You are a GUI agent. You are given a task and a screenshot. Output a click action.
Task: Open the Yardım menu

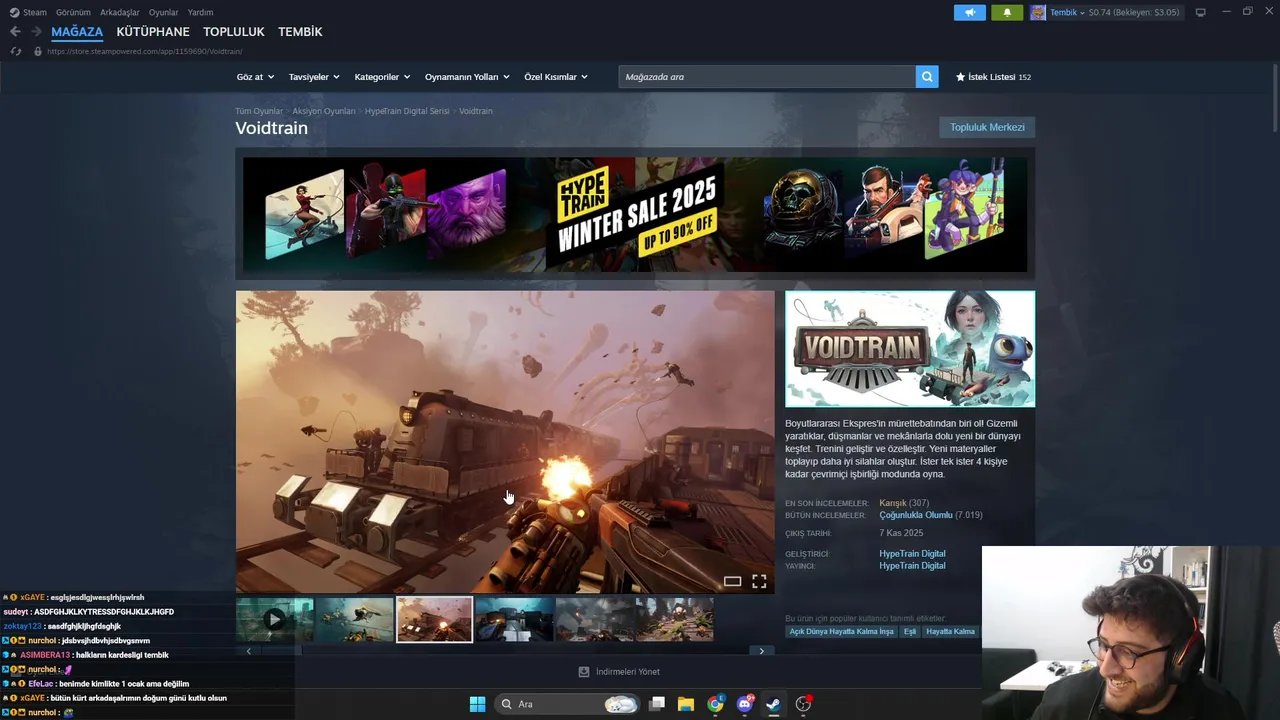[200, 12]
